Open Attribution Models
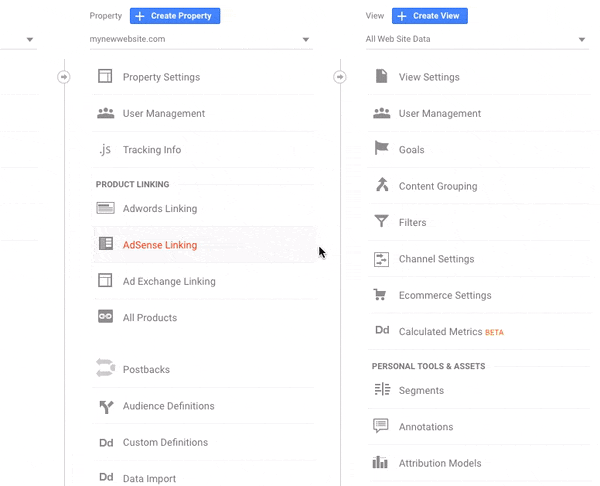The height and width of the screenshot is (486, 600). [x=440, y=463]
